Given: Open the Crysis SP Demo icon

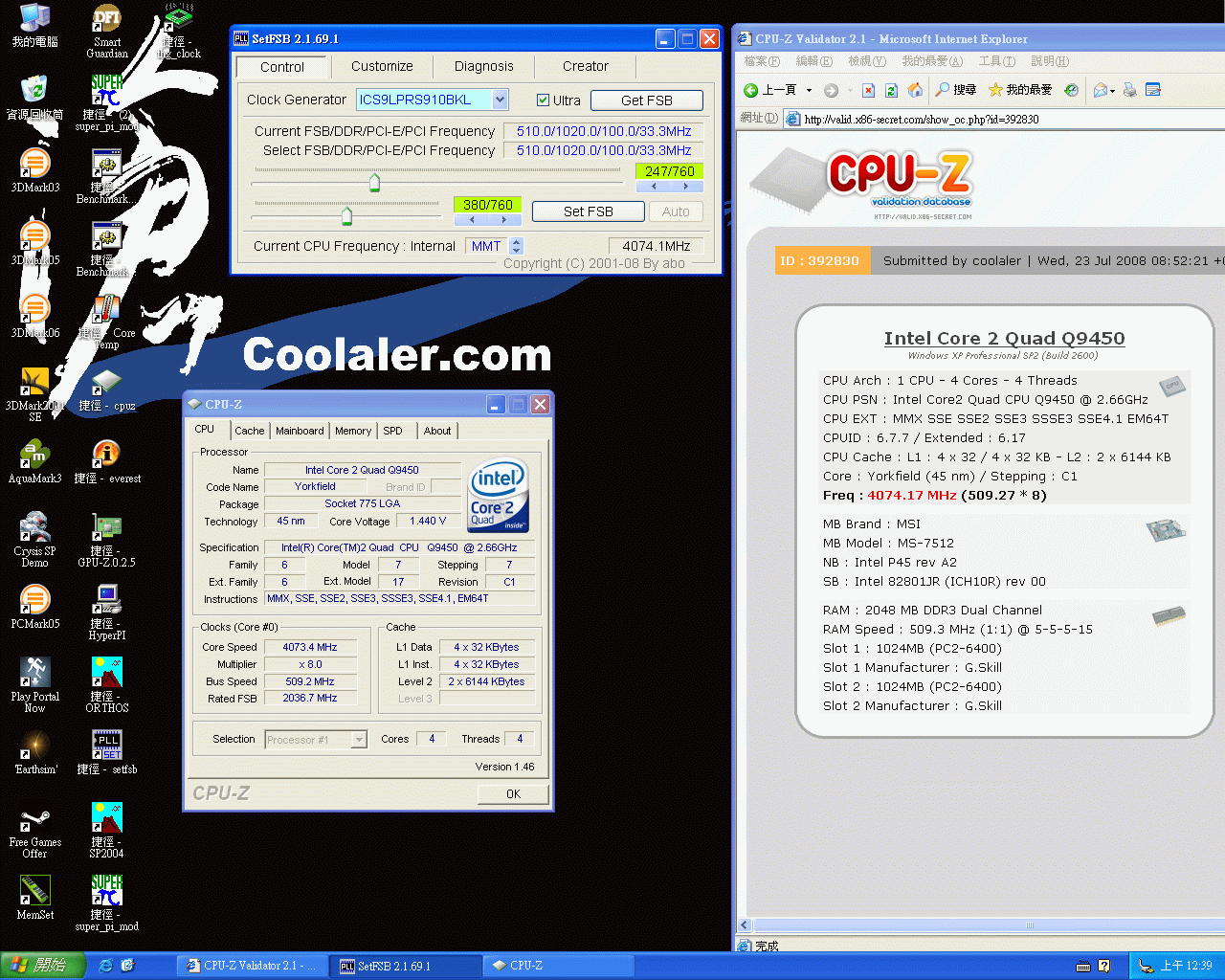Looking at the screenshot, I should [x=35, y=540].
